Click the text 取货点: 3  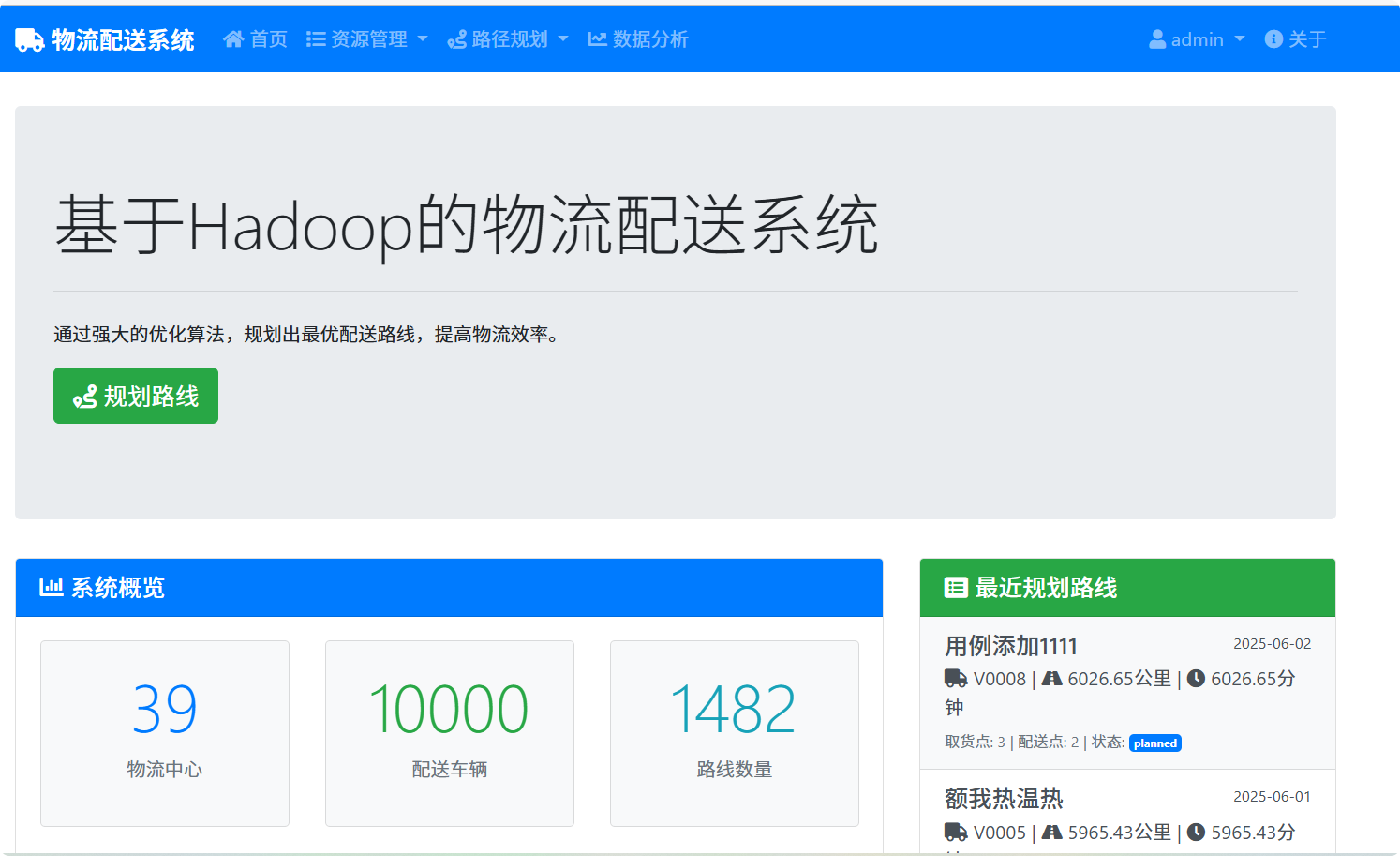pyautogui.click(x=975, y=742)
